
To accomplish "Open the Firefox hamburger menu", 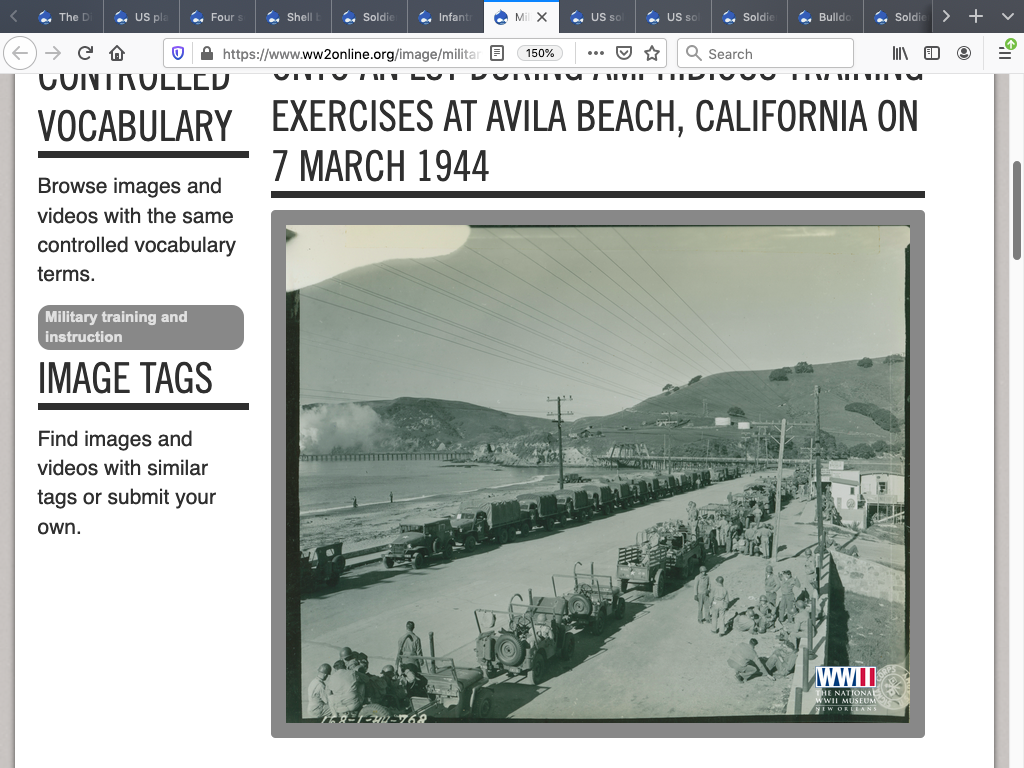I will (1004, 54).
